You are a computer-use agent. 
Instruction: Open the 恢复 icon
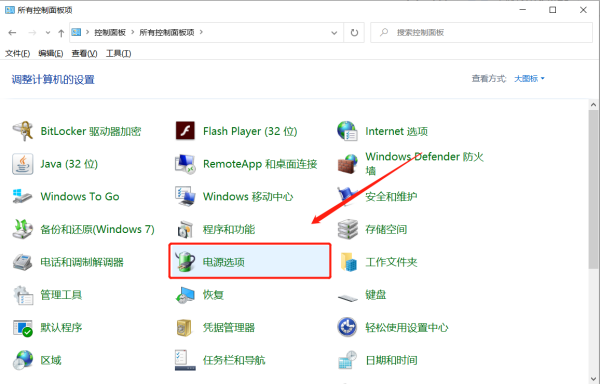pyautogui.click(x=185, y=295)
